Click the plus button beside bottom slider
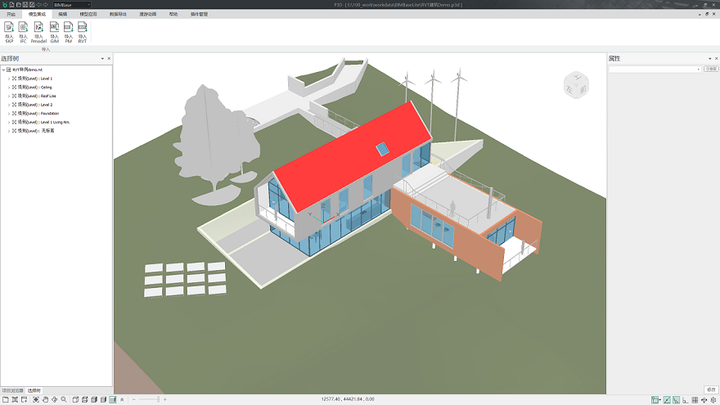Image resolution: width=720 pixels, height=405 pixels. pos(165,399)
